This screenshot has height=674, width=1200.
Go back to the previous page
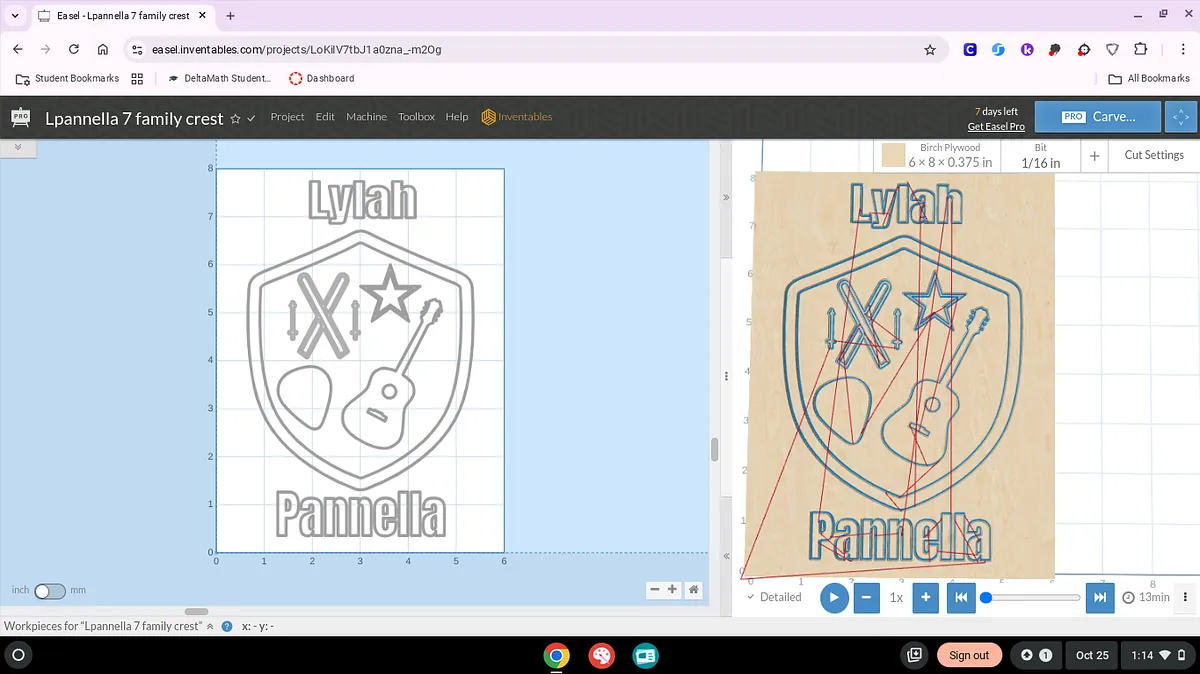click(17, 49)
